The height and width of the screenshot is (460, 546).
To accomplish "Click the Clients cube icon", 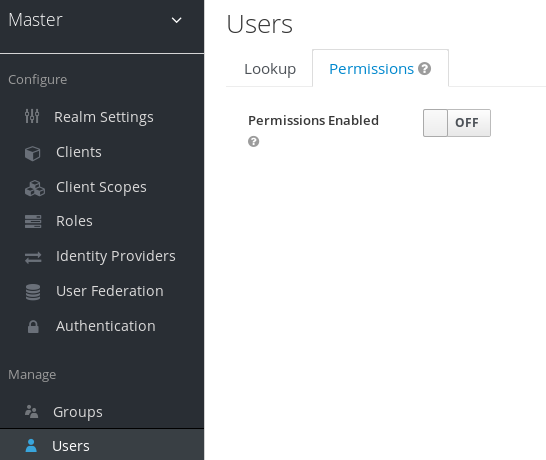I will click(32, 153).
